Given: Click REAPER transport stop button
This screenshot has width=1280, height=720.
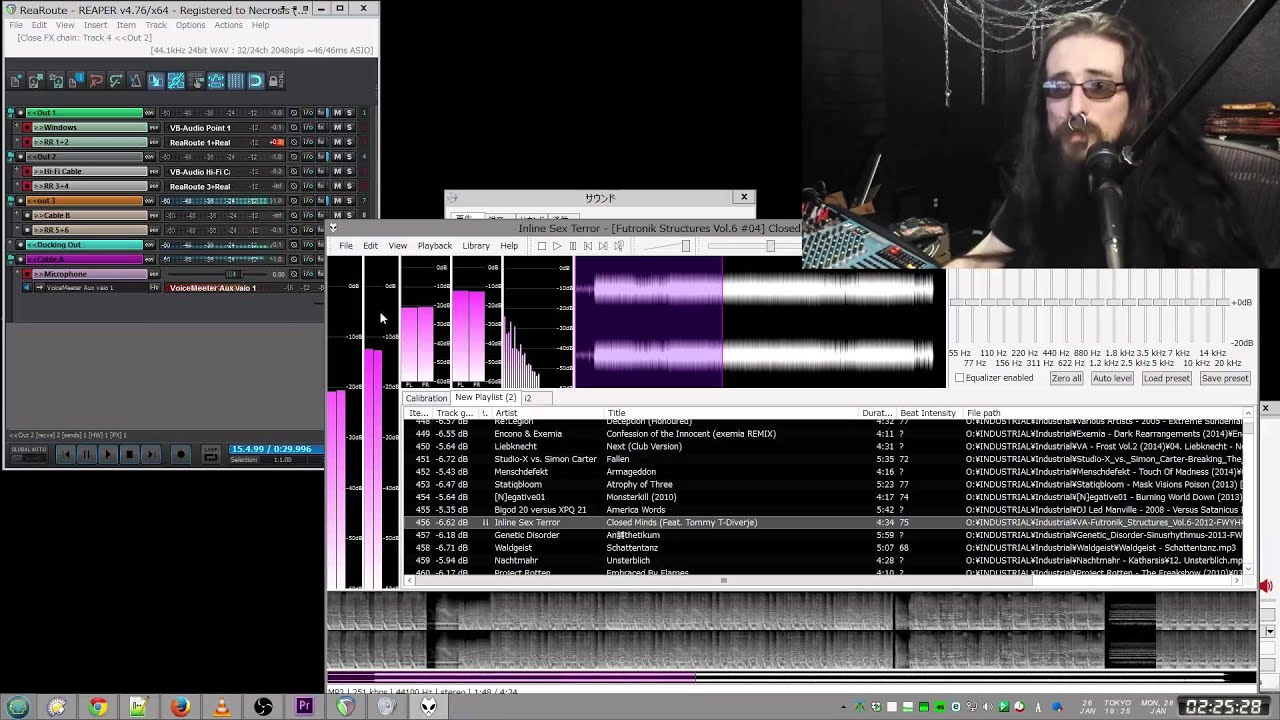Looking at the screenshot, I should [x=130, y=454].
